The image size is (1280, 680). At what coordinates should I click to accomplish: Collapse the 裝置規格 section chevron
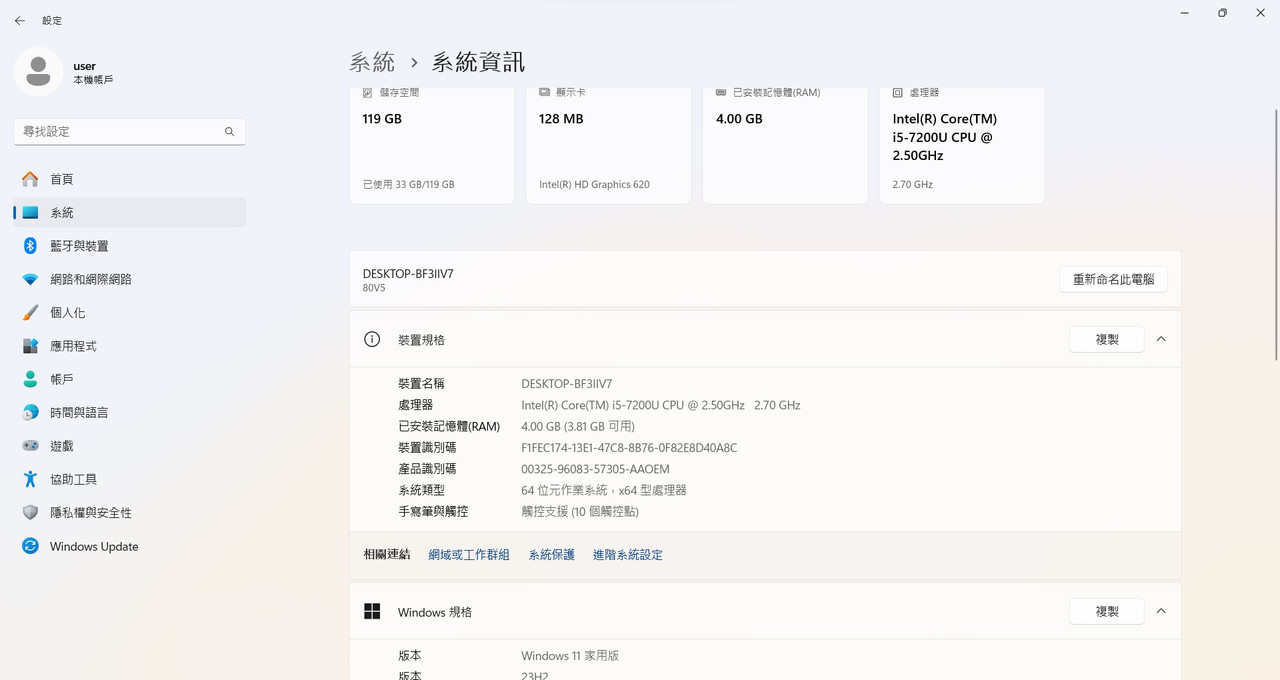[x=1161, y=339]
